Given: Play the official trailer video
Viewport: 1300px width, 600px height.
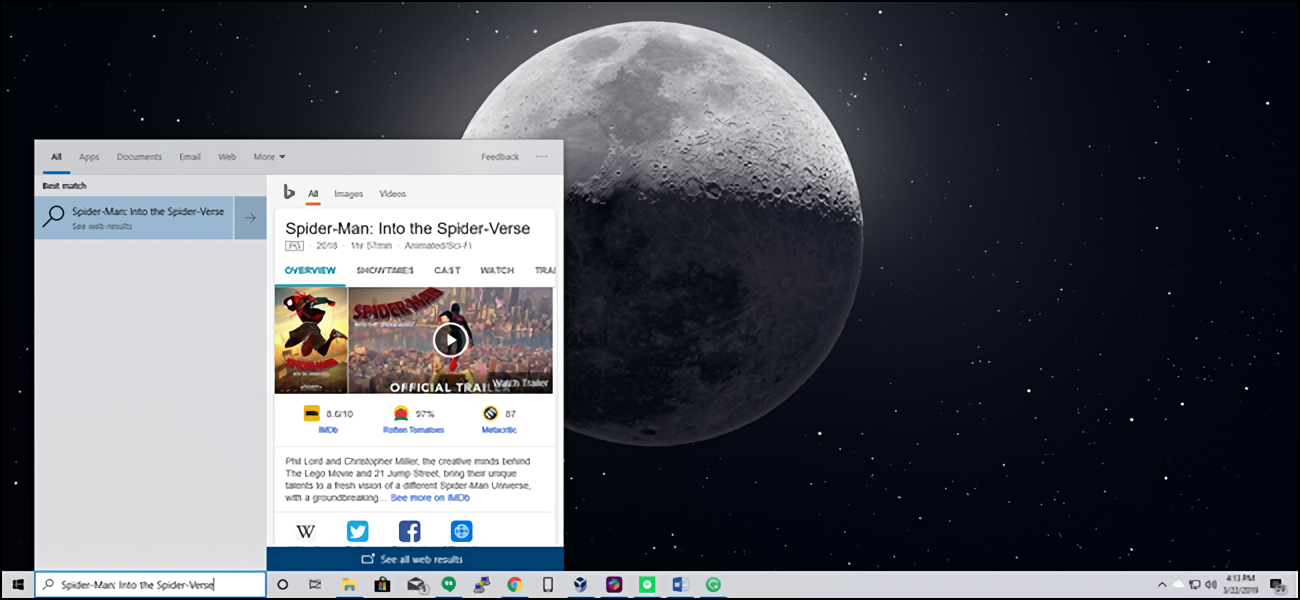Looking at the screenshot, I should pyautogui.click(x=450, y=340).
